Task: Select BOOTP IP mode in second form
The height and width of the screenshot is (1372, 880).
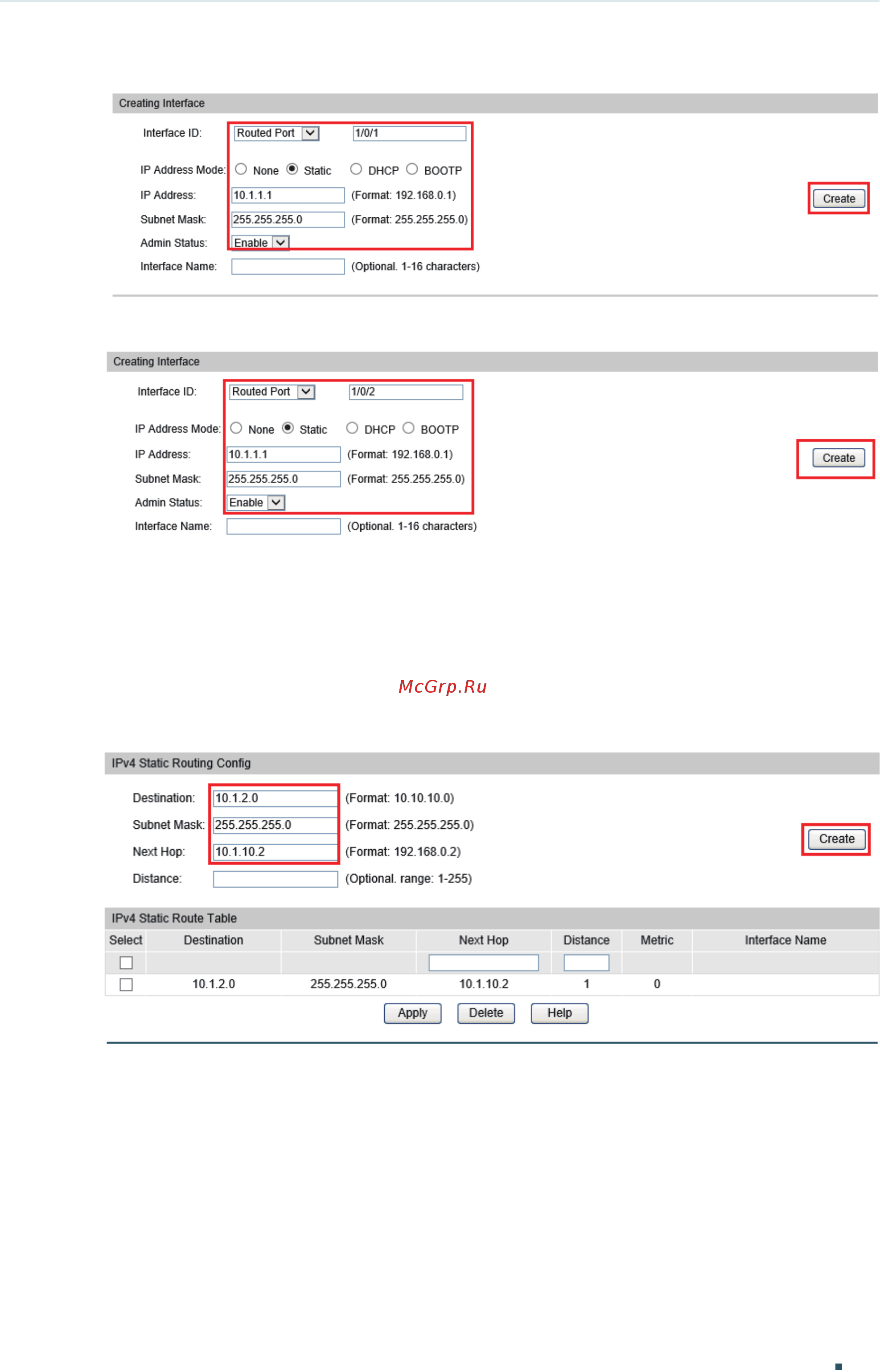Action: click(408, 428)
